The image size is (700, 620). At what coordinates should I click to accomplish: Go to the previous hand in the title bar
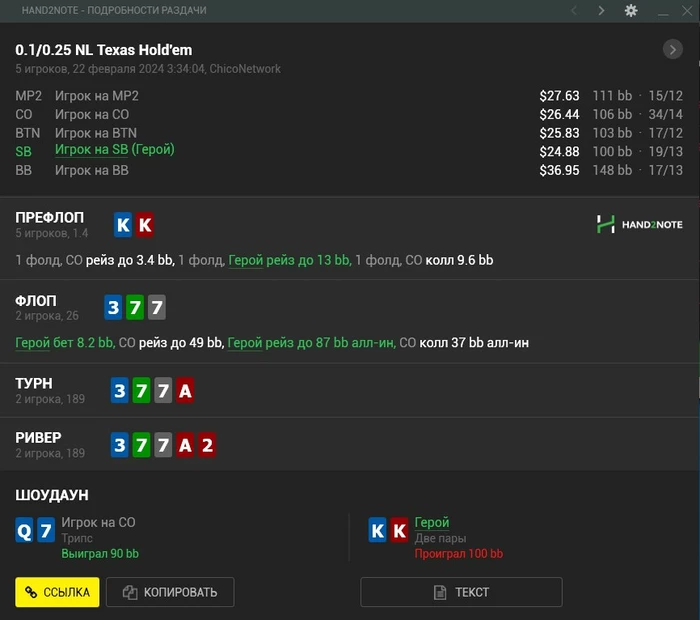point(574,10)
